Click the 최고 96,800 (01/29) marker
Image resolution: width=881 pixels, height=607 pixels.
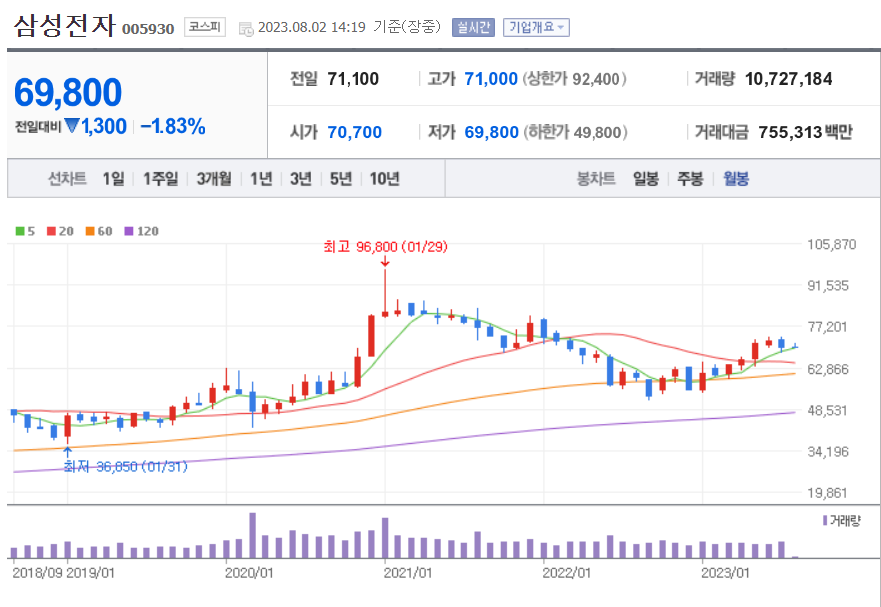pos(385,247)
